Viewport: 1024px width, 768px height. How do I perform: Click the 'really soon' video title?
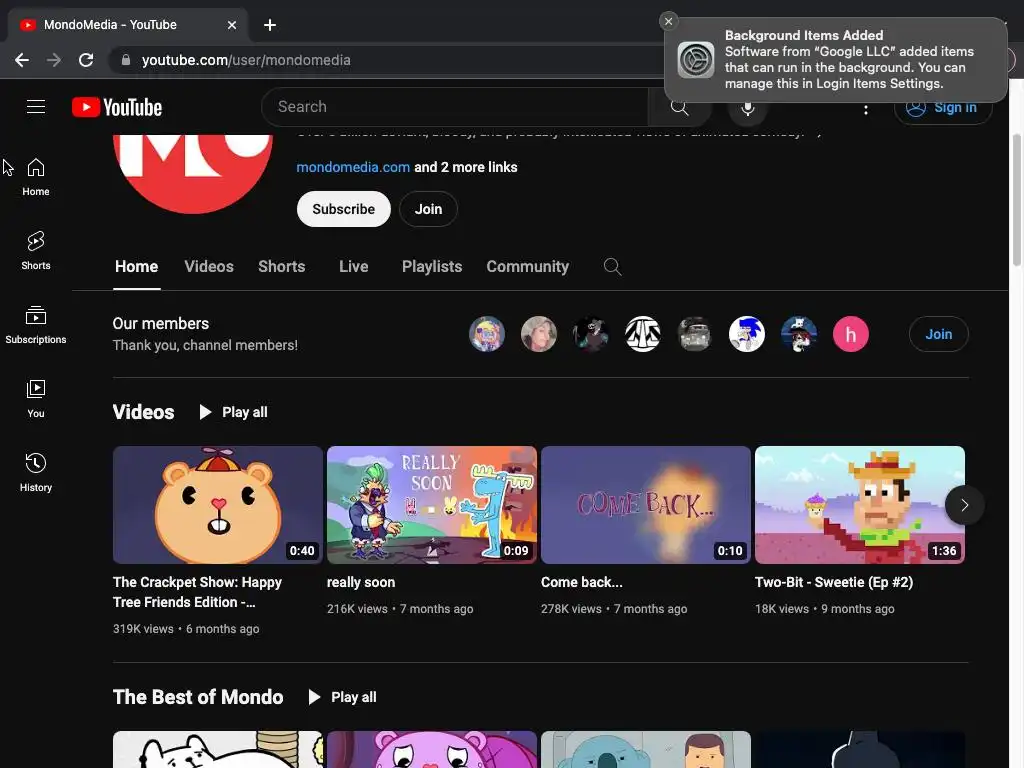[361, 582]
